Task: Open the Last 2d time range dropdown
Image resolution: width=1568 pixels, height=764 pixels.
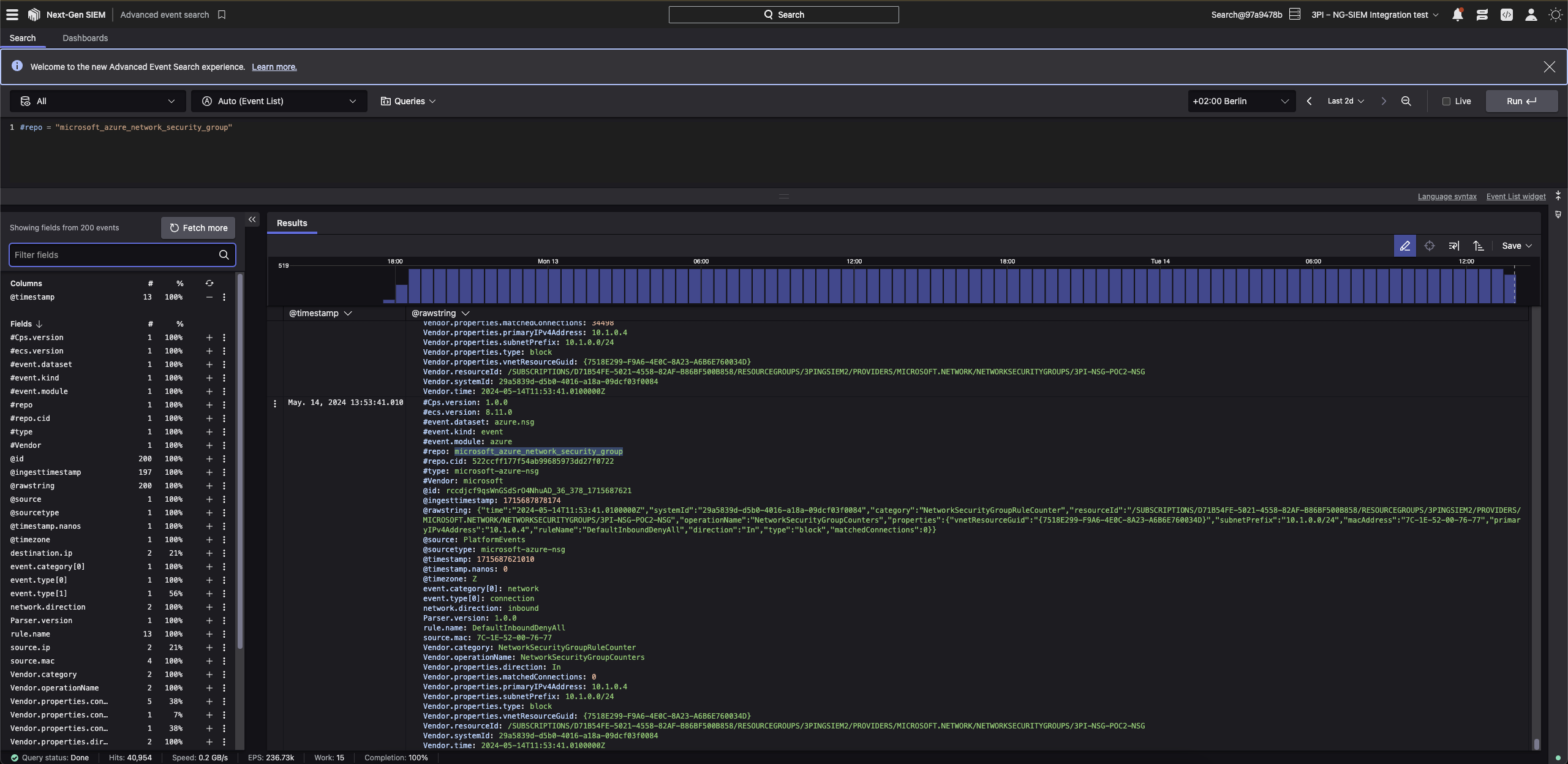Action: [1346, 101]
